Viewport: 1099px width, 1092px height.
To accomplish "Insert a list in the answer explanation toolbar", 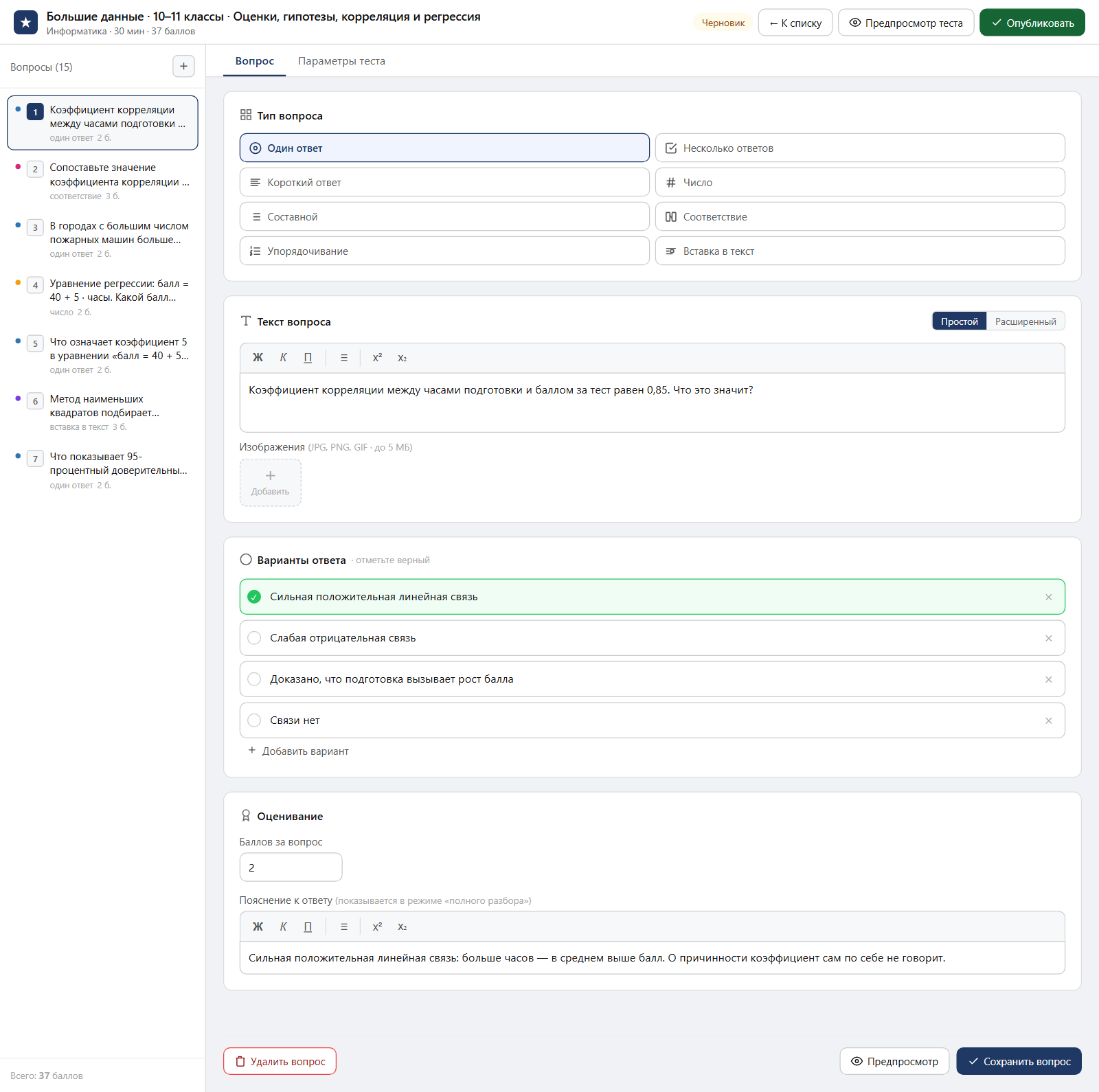I will [344, 926].
